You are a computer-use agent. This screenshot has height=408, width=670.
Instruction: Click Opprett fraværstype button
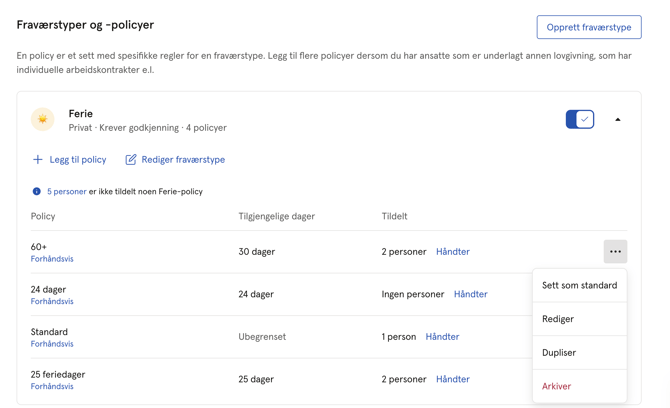click(x=589, y=27)
